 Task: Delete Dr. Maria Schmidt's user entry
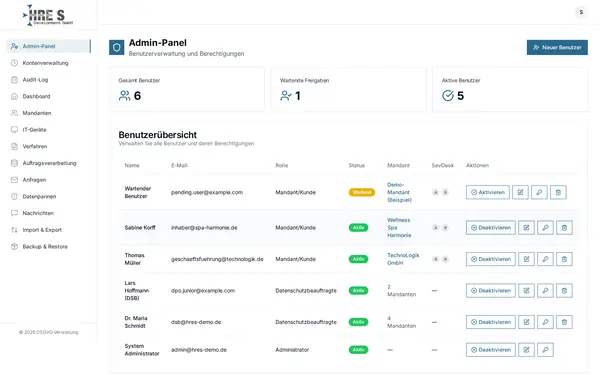pyautogui.click(x=564, y=322)
